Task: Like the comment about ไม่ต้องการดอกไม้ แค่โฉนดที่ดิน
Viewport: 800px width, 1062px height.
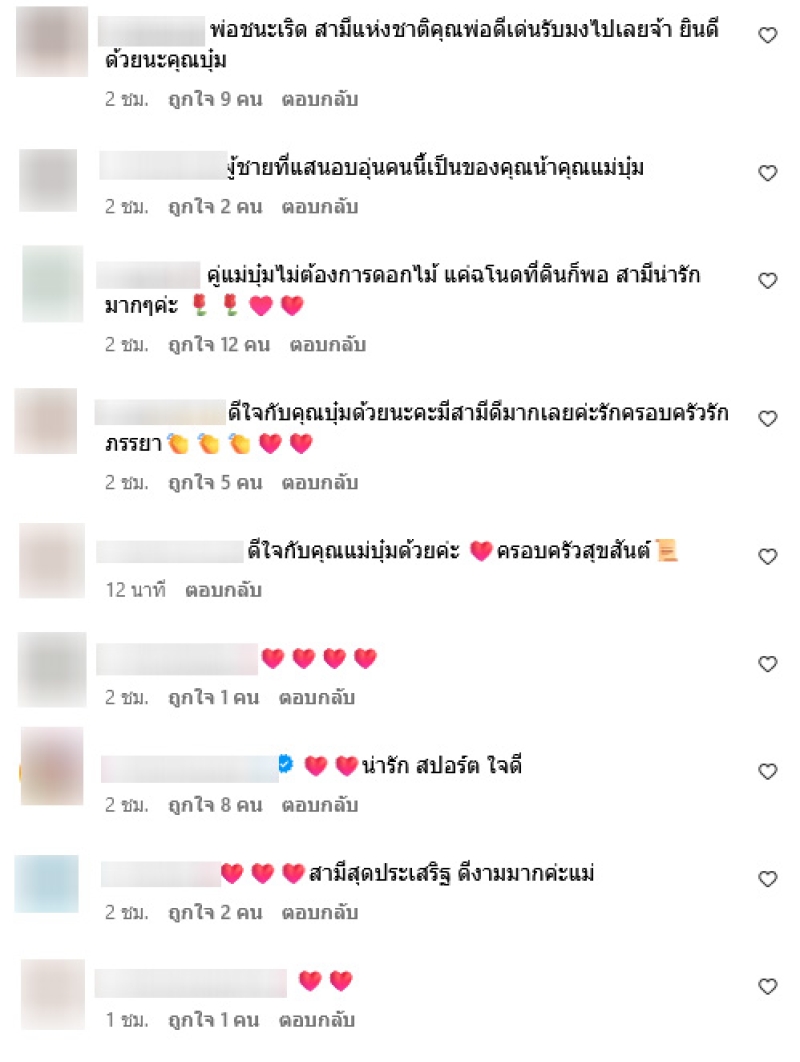Action: (x=767, y=280)
